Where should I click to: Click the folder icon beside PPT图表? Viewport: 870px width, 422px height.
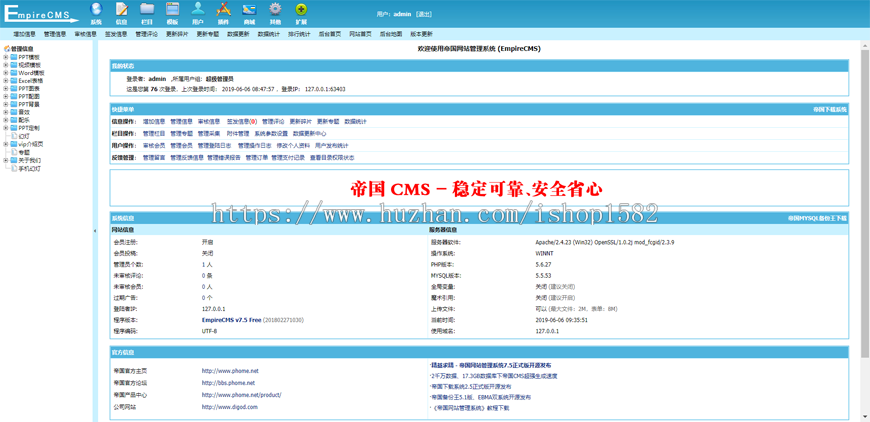coord(14,88)
